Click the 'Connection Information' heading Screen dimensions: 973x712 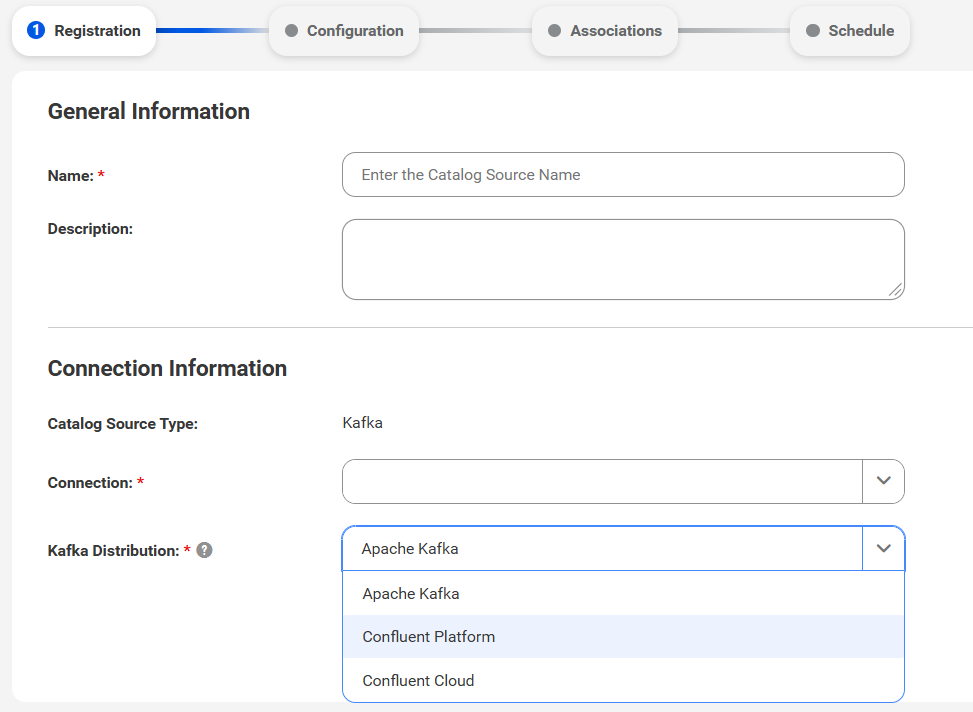tap(168, 368)
